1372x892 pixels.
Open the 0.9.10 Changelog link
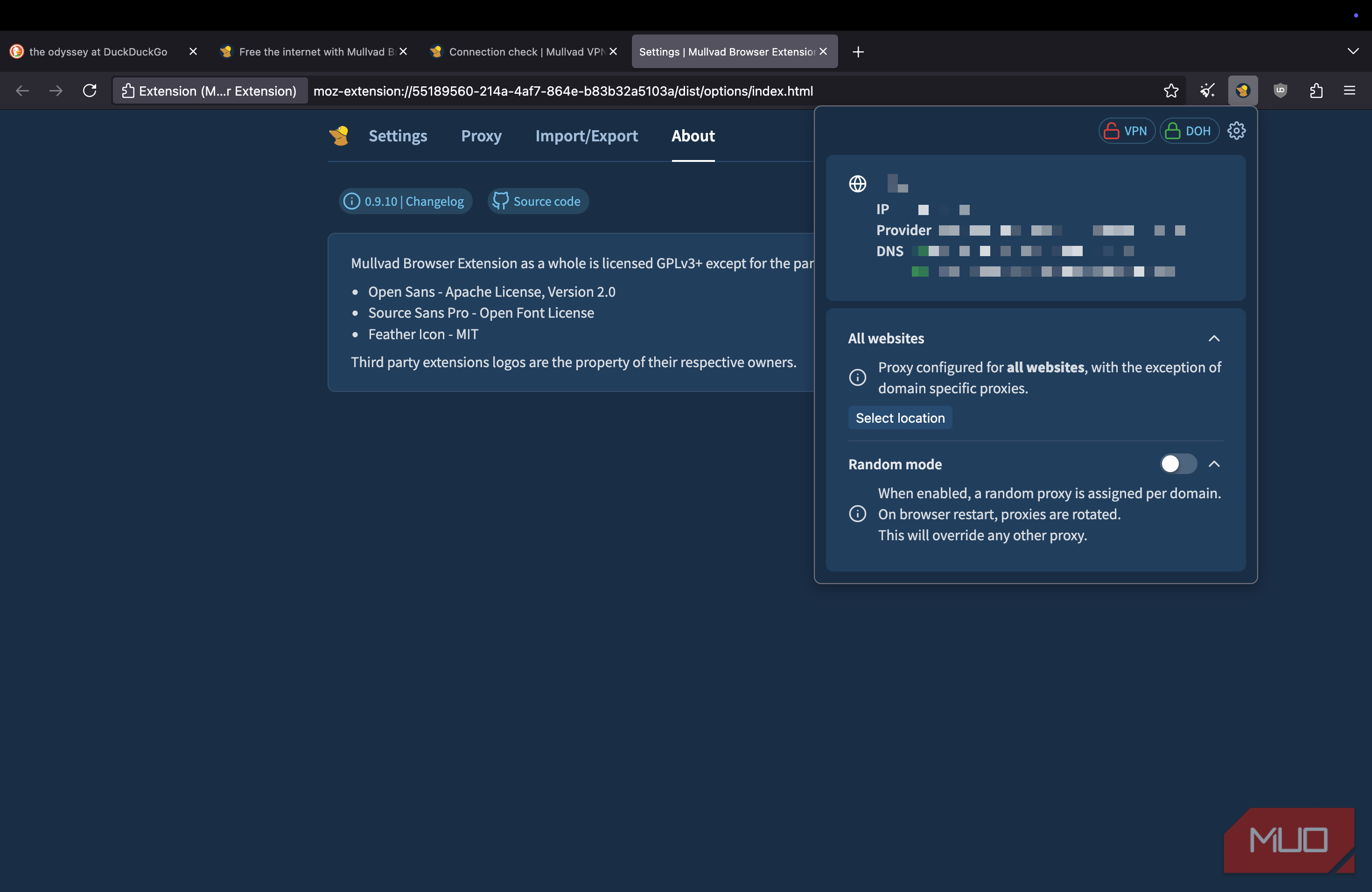(x=405, y=201)
